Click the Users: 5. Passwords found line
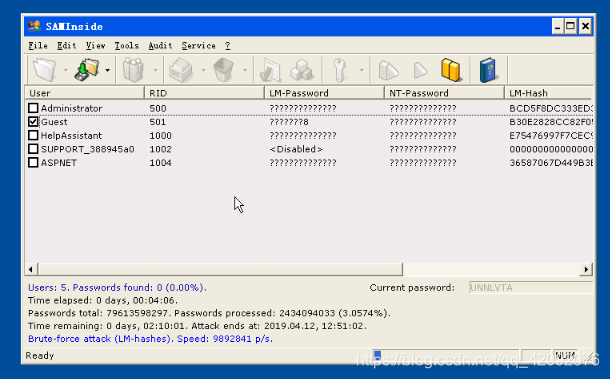The image size is (610, 379). pos(117,288)
